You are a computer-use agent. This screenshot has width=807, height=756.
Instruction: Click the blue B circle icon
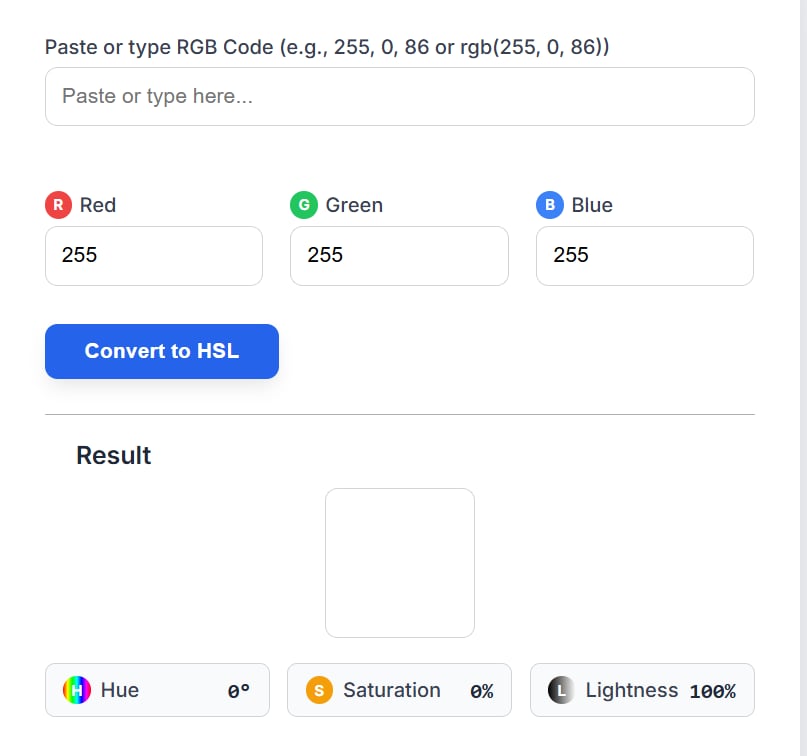(x=550, y=205)
